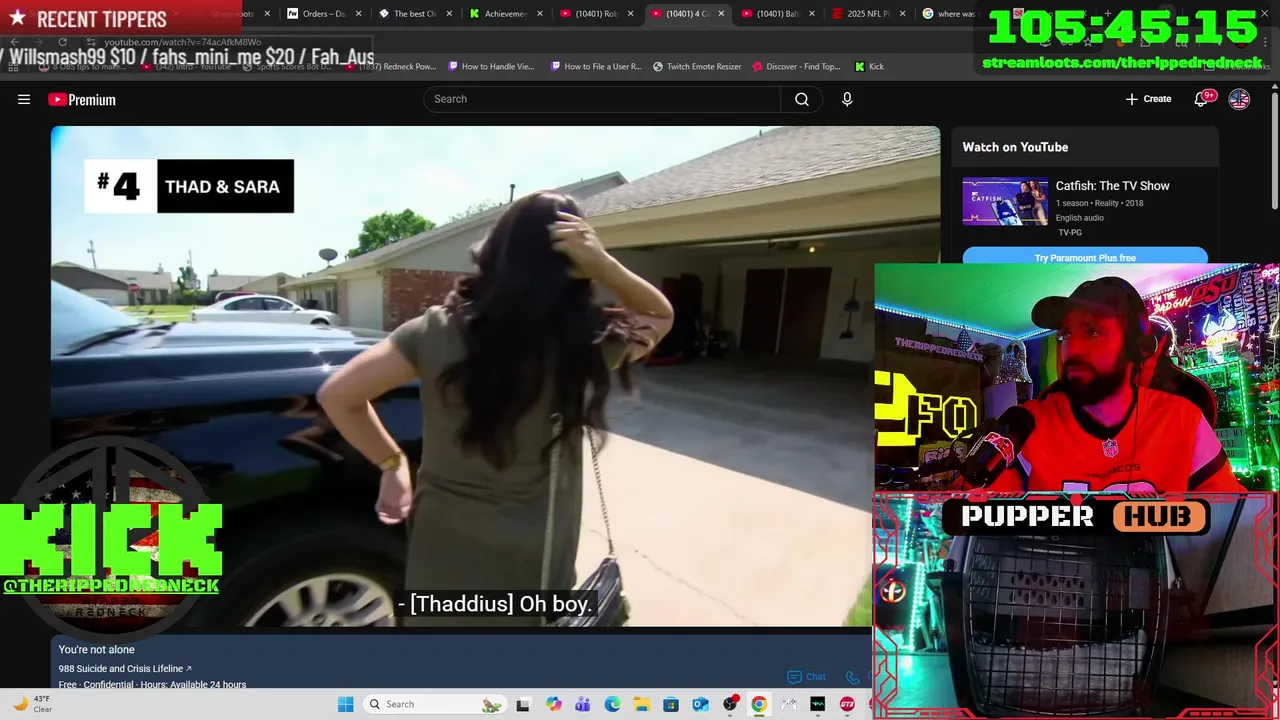Close the Achievements tab

(x=540, y=14)
